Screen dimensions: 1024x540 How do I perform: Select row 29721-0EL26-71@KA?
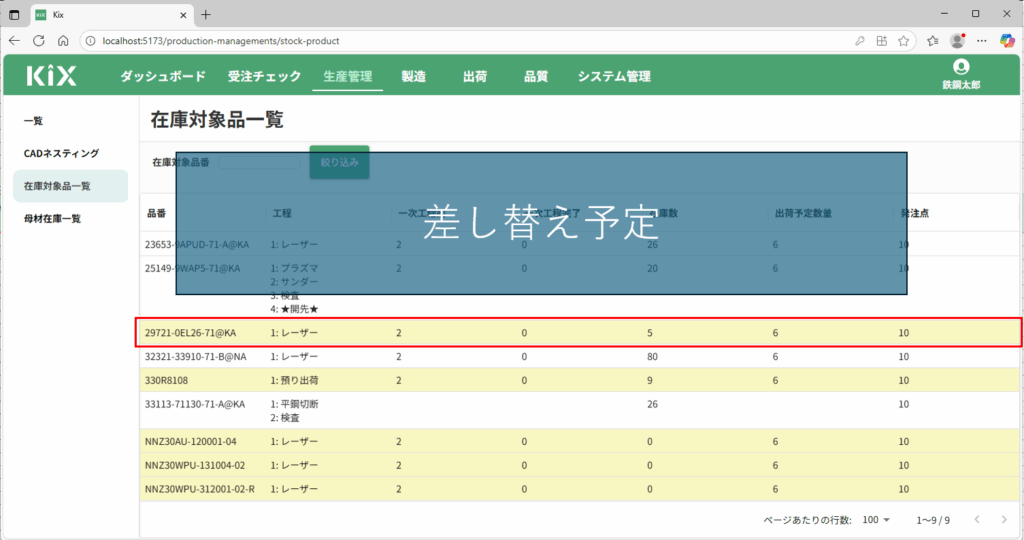point(579,333)
